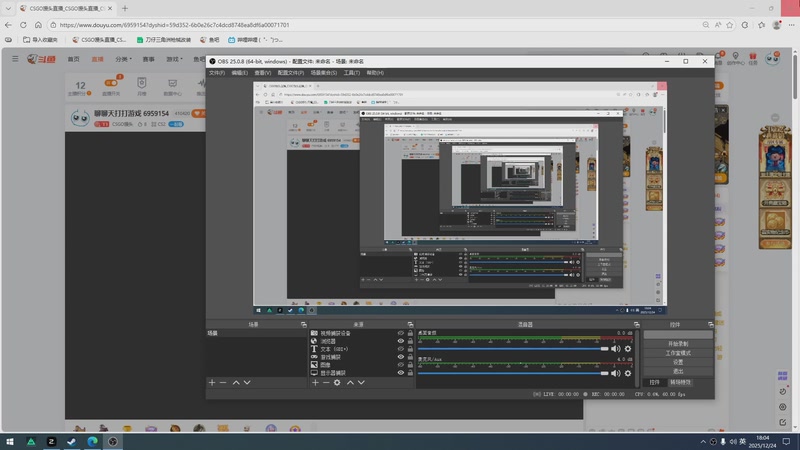
Task: Lock the 文本 (GDI+) source
Action: pos(410,349)
